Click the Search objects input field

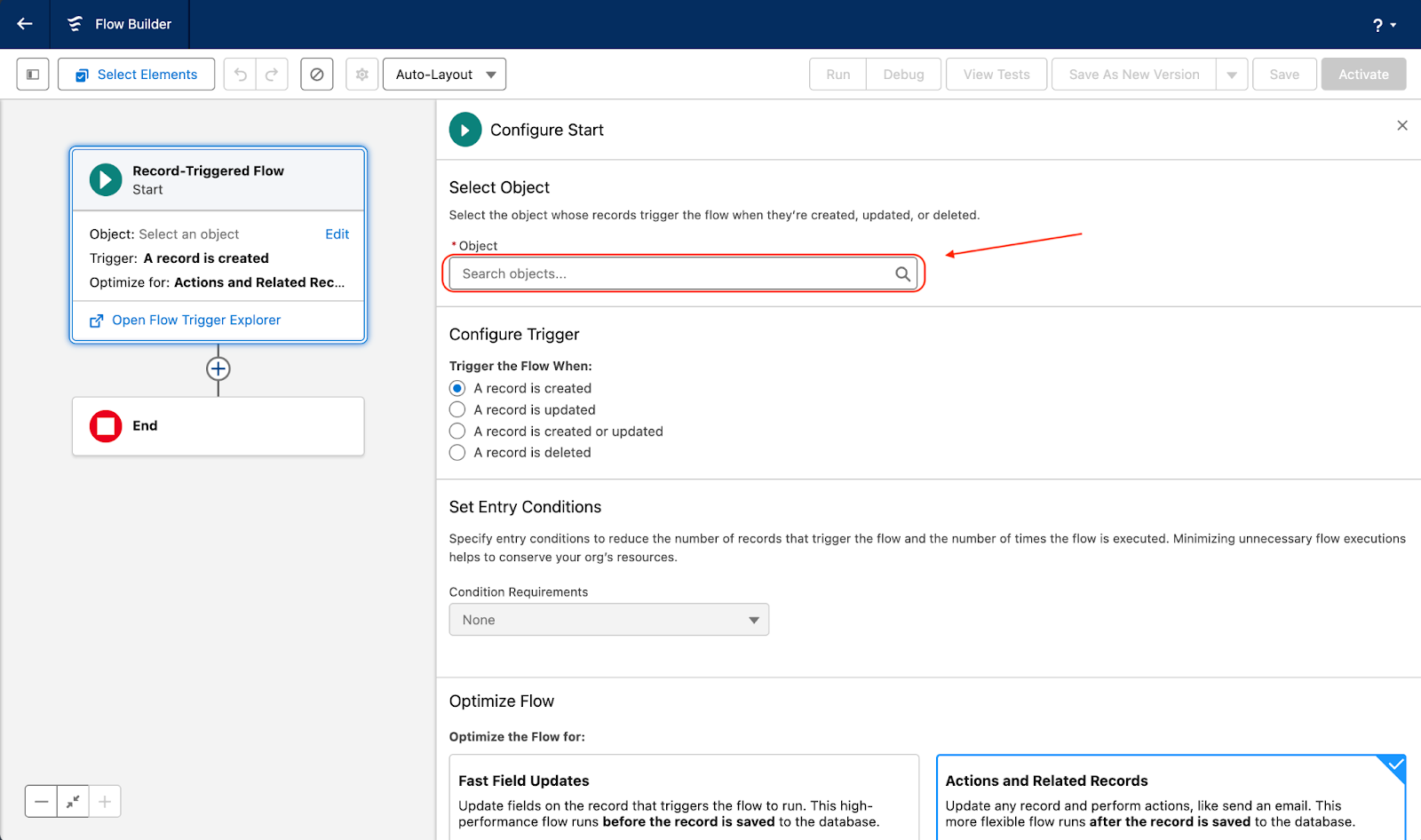tap(675, 273)
